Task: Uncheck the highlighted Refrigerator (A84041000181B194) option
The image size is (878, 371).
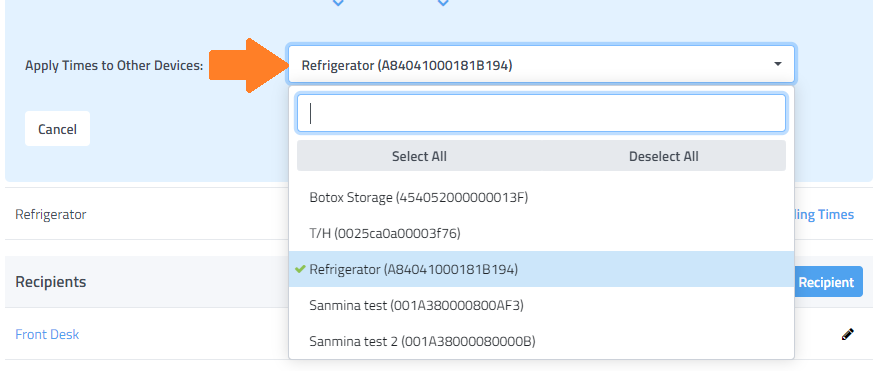Action: [x=541, y=269]
